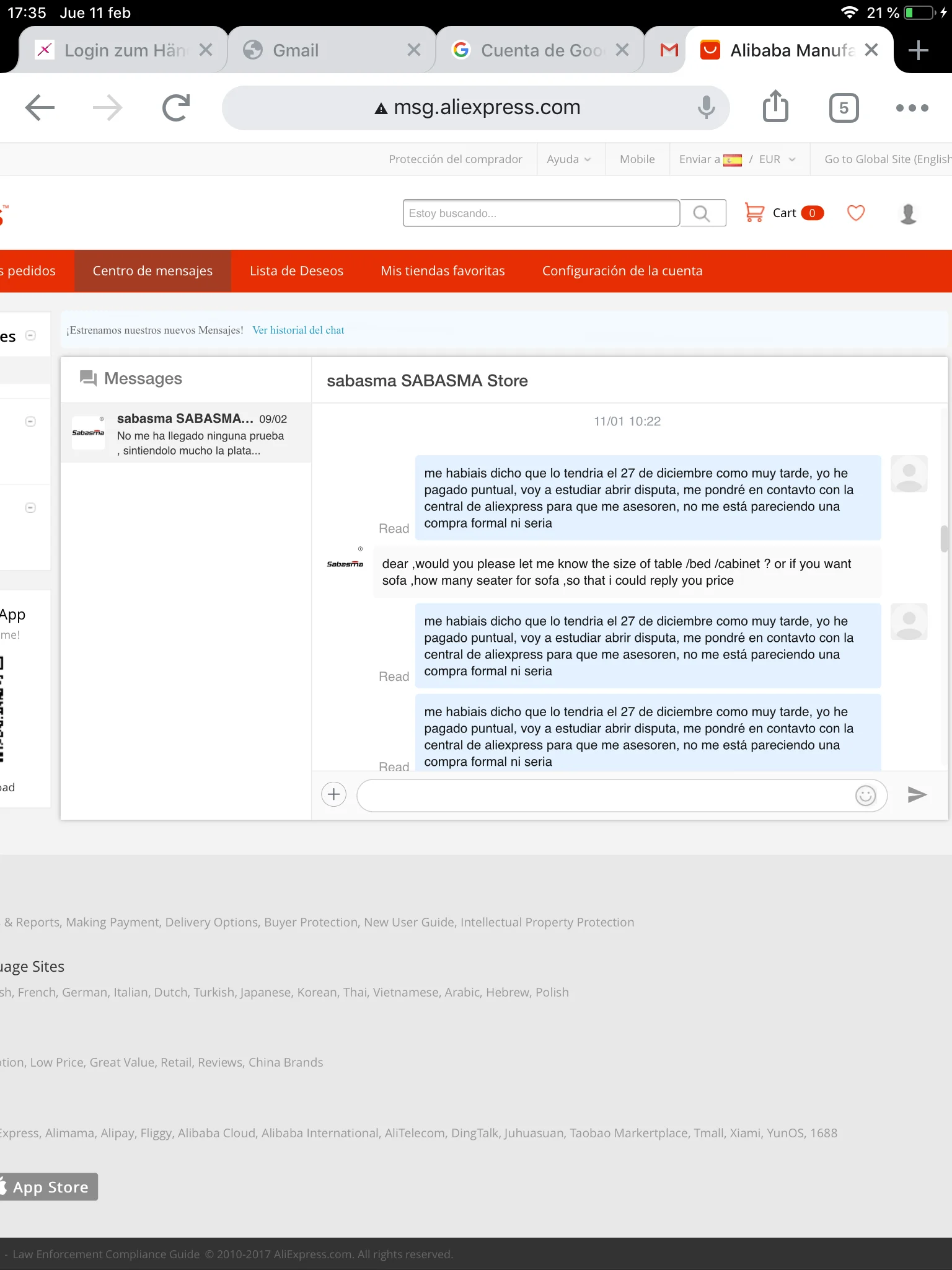The image size is (952, 1270).
Task: Open the Alibaba Cloud footer link
Action: (x=217, y=1134)
